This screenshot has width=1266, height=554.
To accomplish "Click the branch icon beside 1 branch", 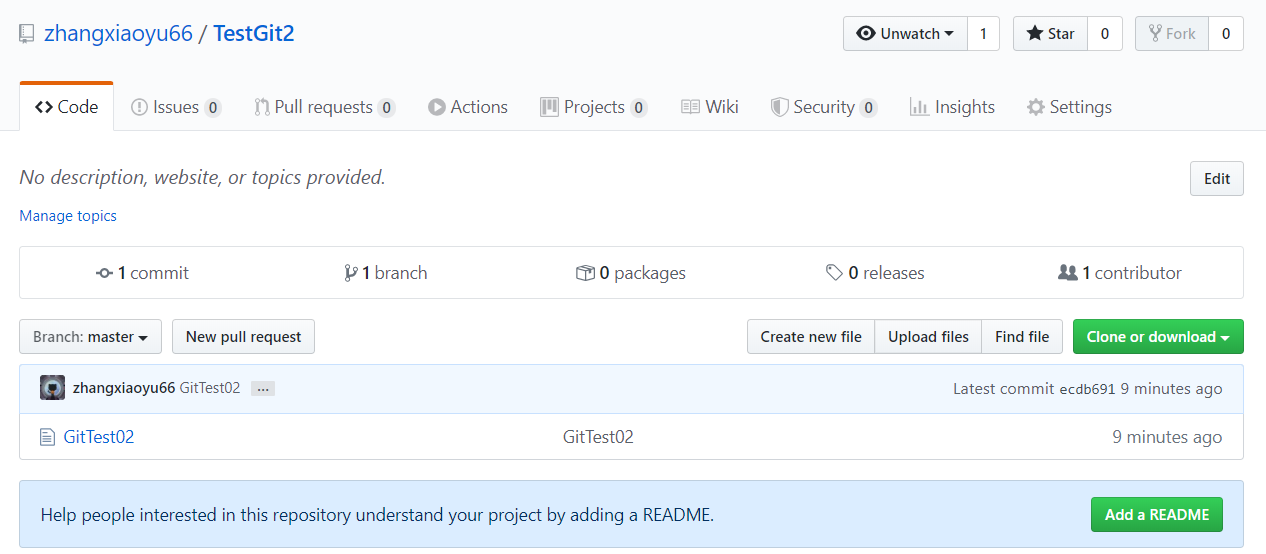I will pos(350,273).
